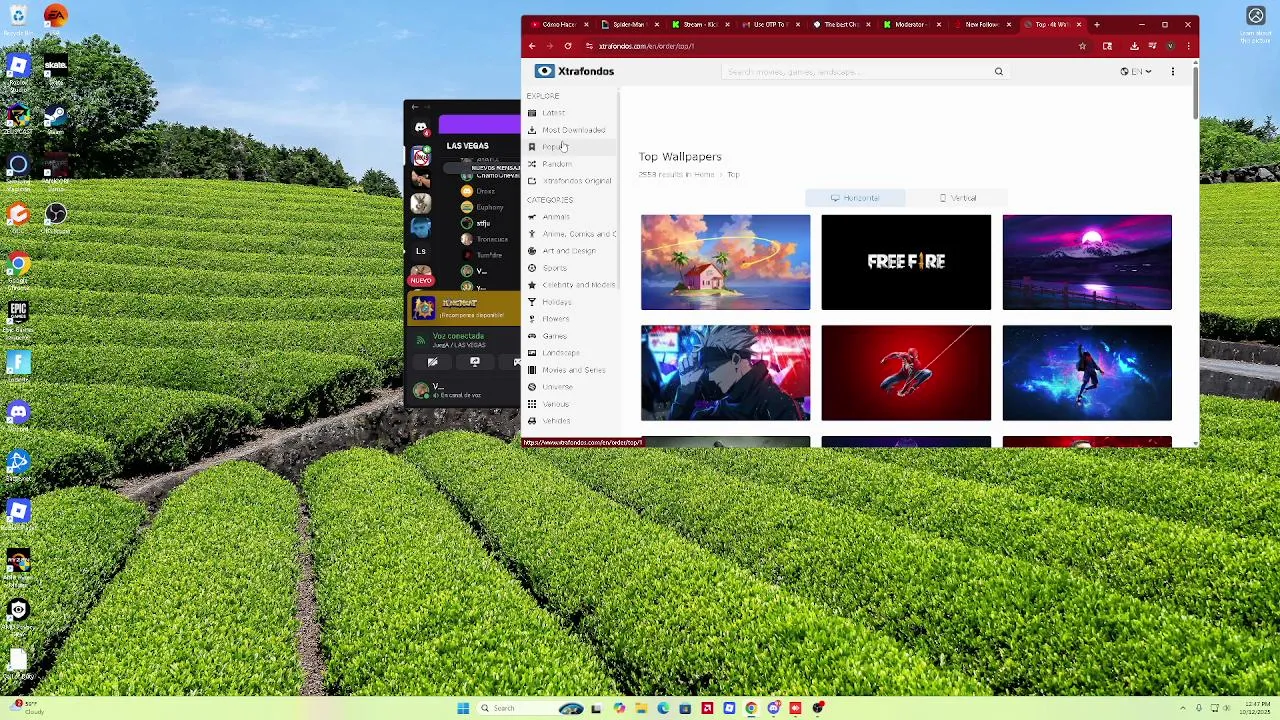Open a new browser tab
The height and width of the screenshot is (720, 1280).
point(1097,24)
